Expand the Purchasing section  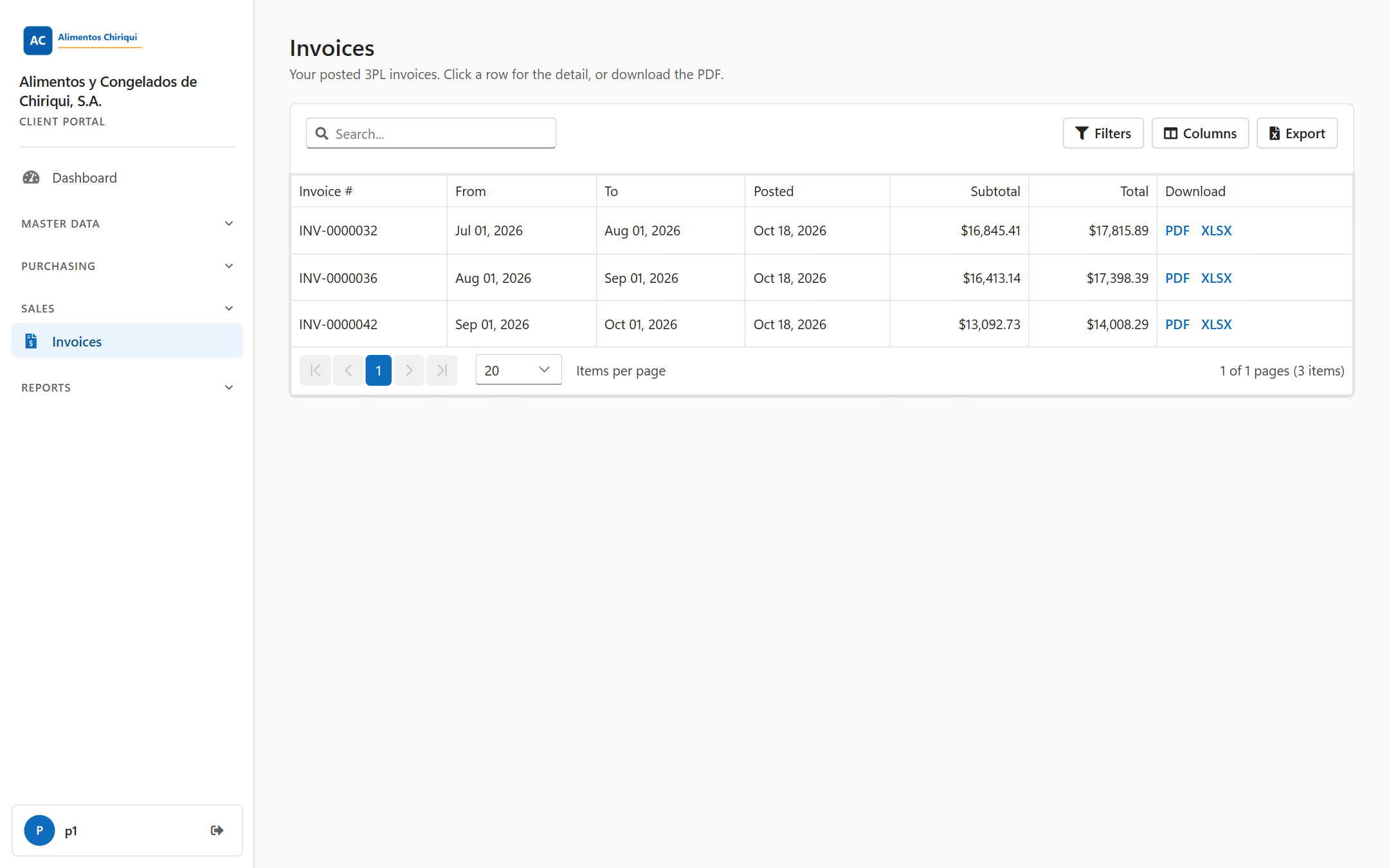[x=127, y=266]
